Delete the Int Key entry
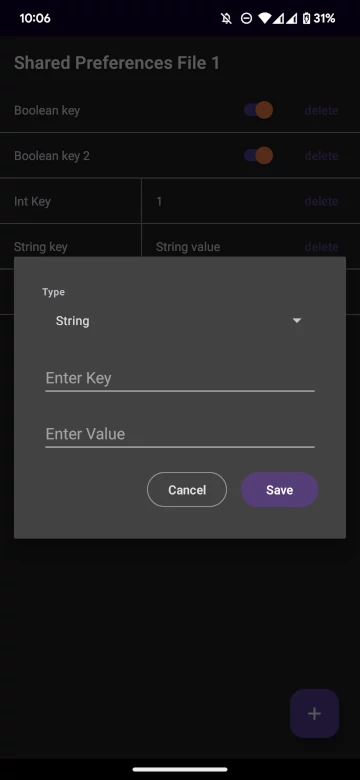Viewport: 360px width, 780px height. pyautogui.click(x=321, y=201)
